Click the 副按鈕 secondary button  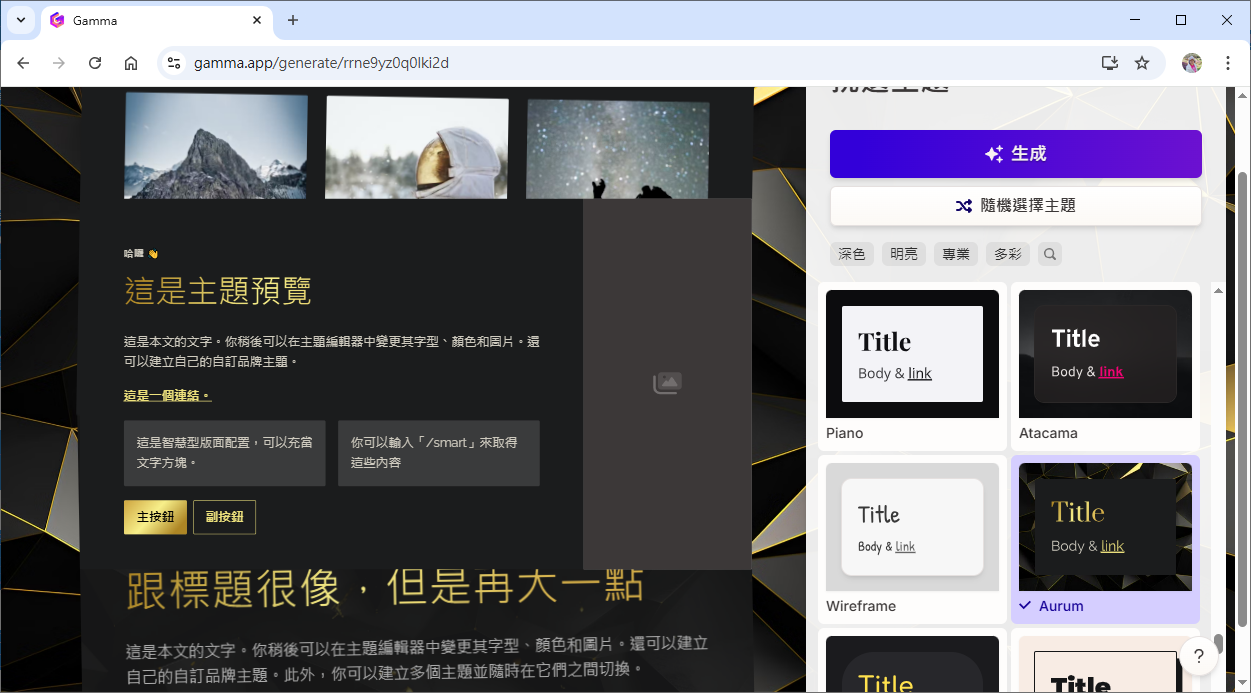pos(224,517)
